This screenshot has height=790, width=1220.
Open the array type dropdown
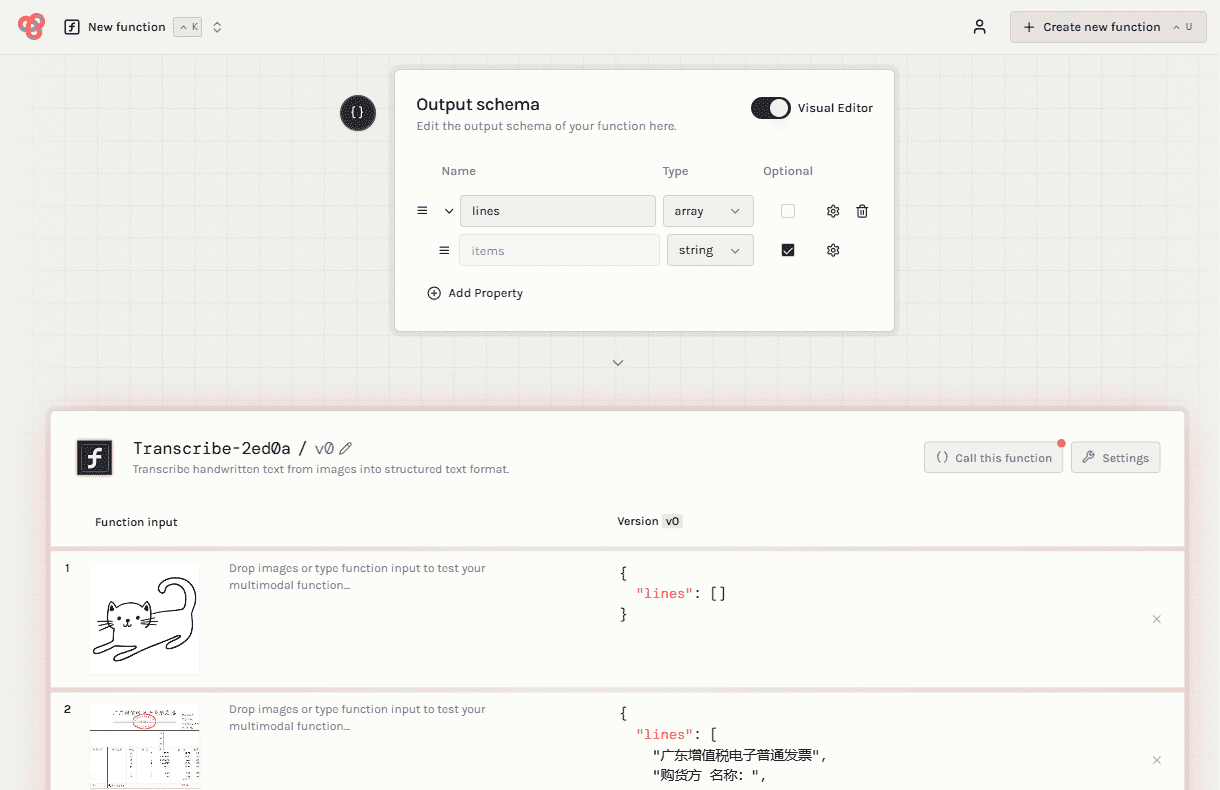tap(708, 211)
